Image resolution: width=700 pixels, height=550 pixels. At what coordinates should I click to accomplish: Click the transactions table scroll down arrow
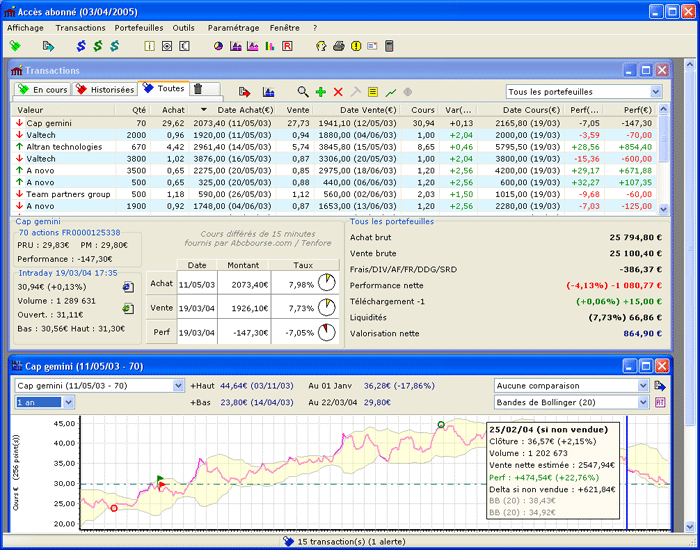(x=663, y=209)
